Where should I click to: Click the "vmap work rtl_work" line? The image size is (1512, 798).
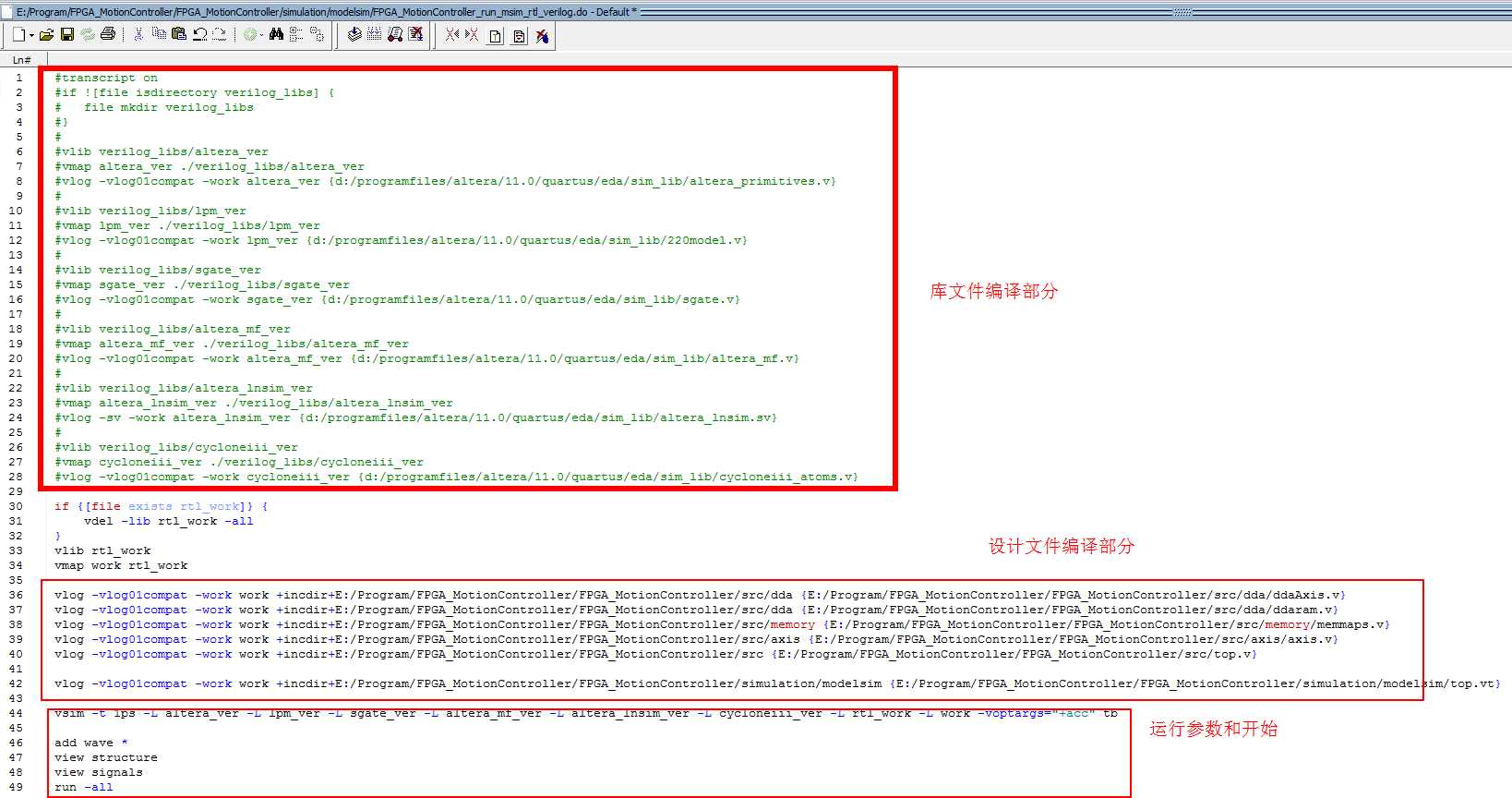[x=121, y=565]
